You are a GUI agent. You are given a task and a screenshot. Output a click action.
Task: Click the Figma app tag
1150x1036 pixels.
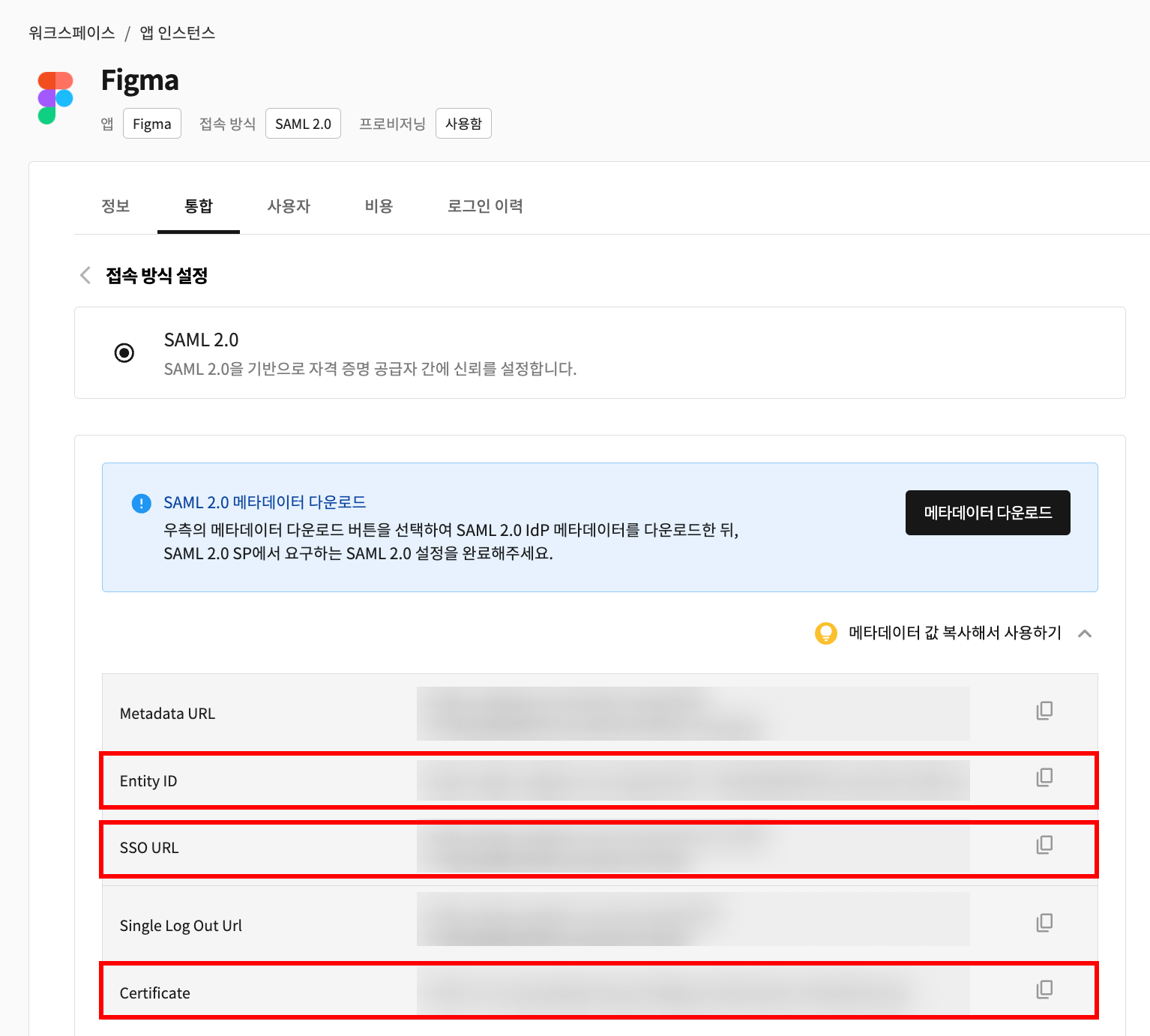point(152,124)
